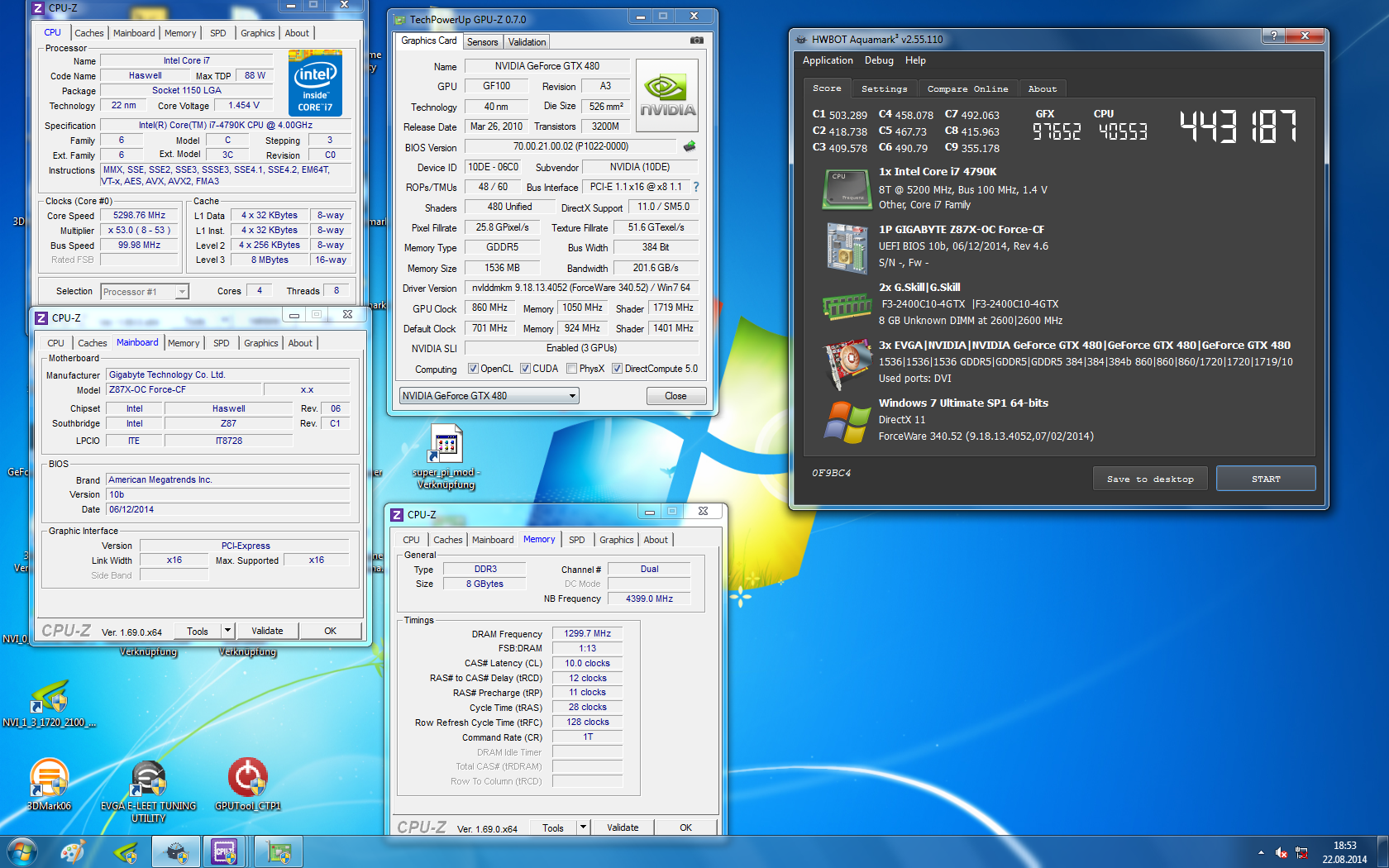Click the Z87X-OC Force-CF model field
Viewport: 1389px width, 868px height.
[x=184, y=389]
